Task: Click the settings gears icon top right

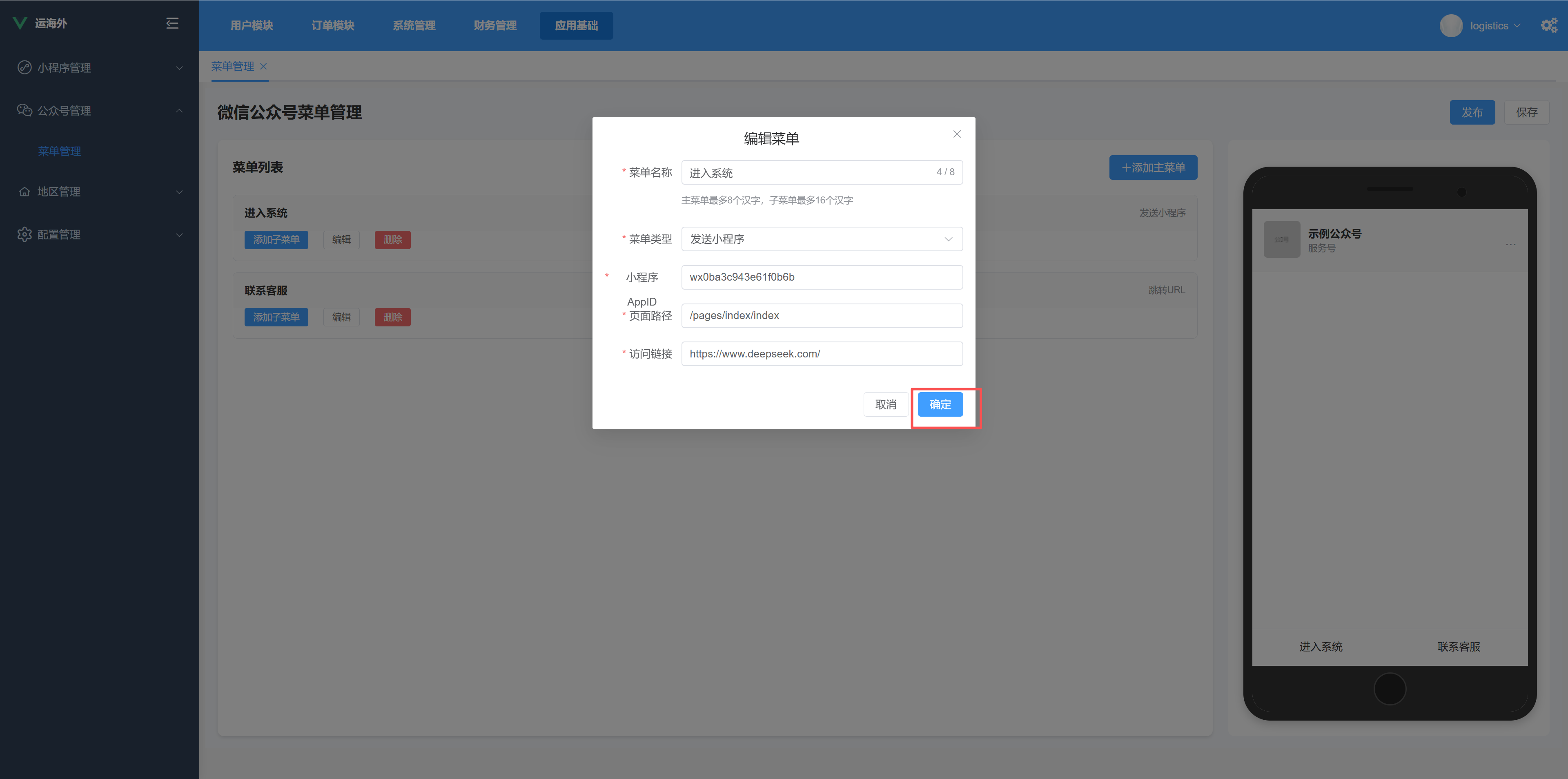Action: [x=1548, y=26]
